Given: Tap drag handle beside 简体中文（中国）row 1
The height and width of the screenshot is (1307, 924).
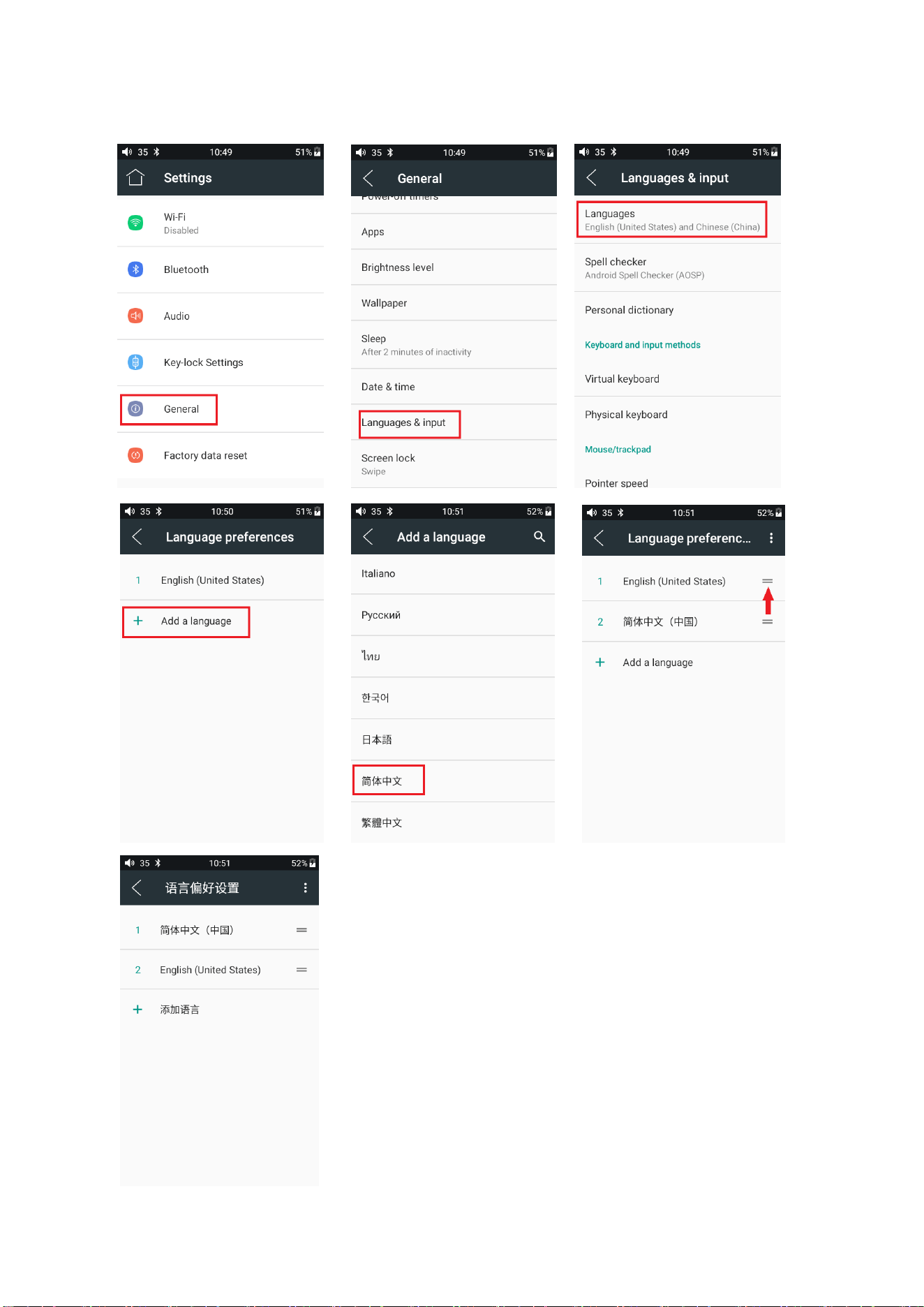Looking at the screenshot, I should 301,930.
